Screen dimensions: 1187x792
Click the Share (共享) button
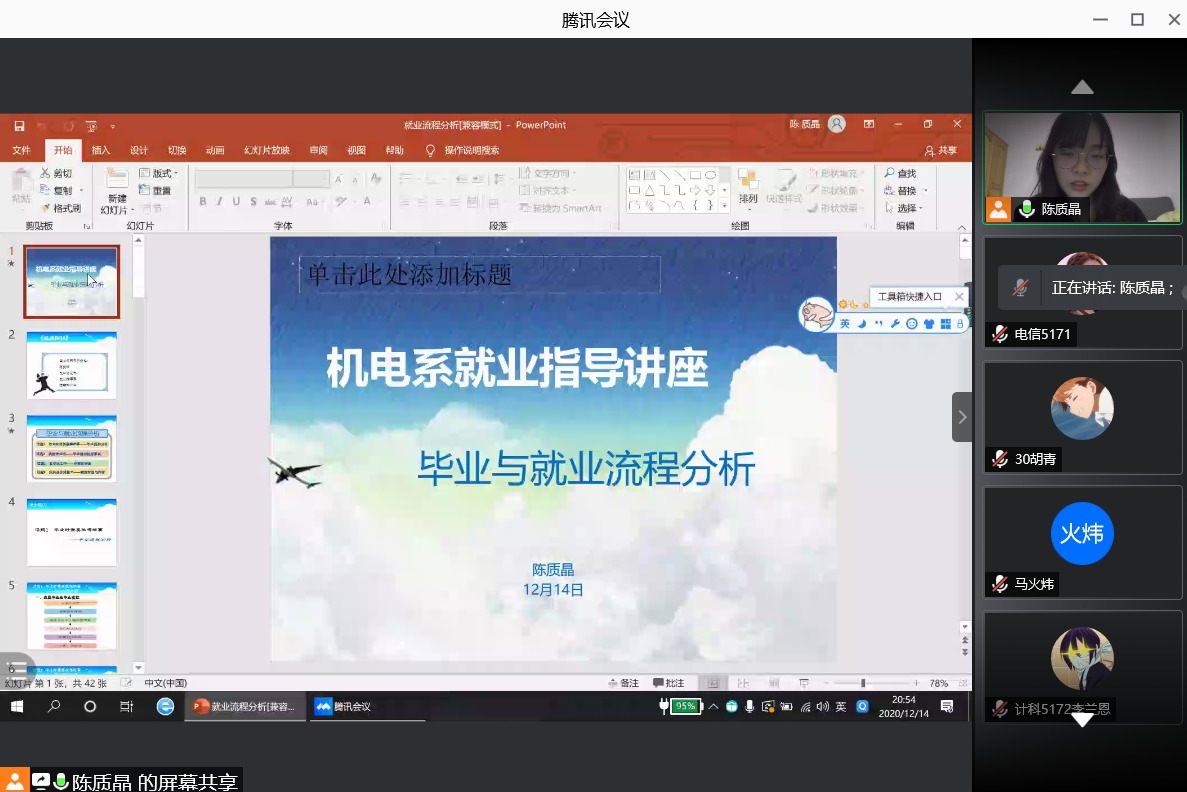coord(940,151)
